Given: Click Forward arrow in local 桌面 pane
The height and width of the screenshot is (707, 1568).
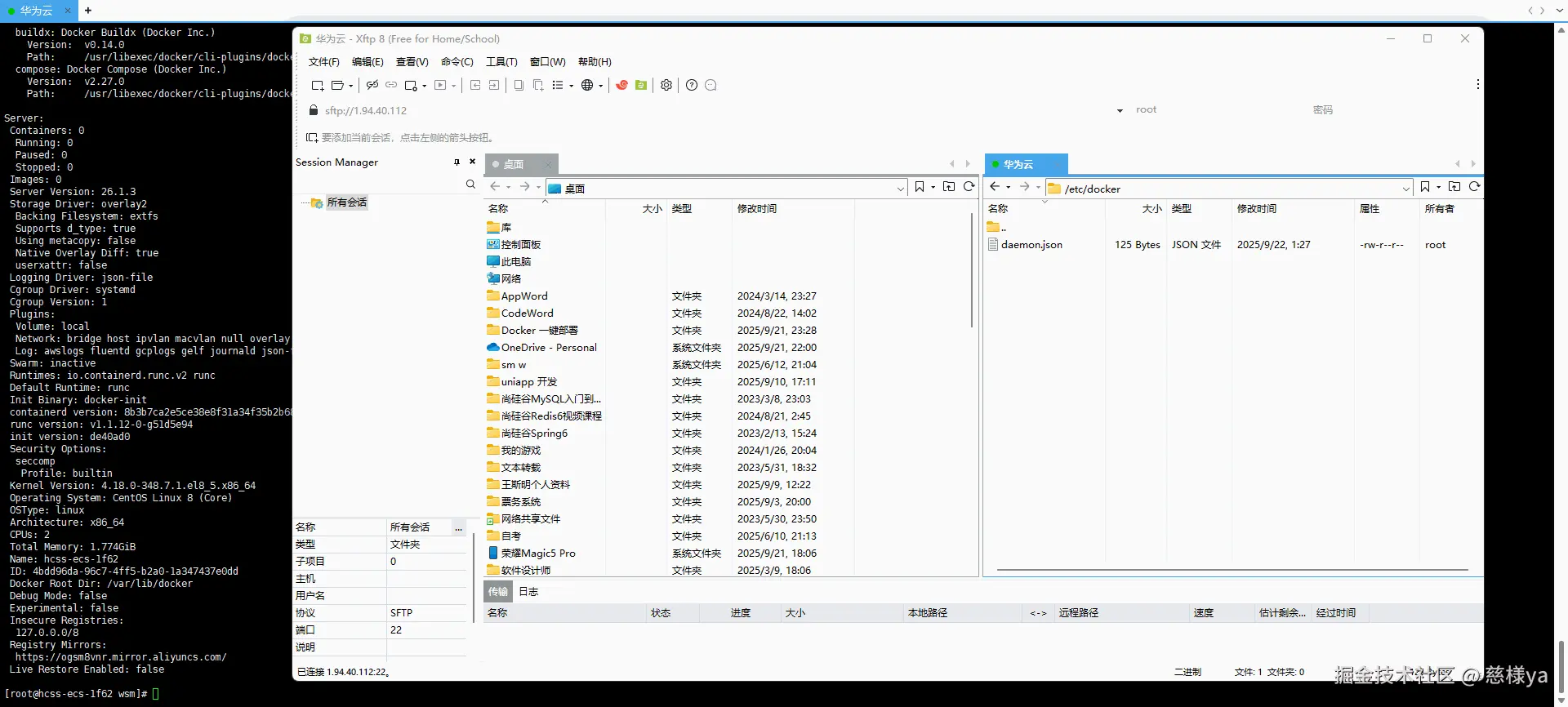Looking at the screenshot, I should pyautogui.click(x=525, y=187).
